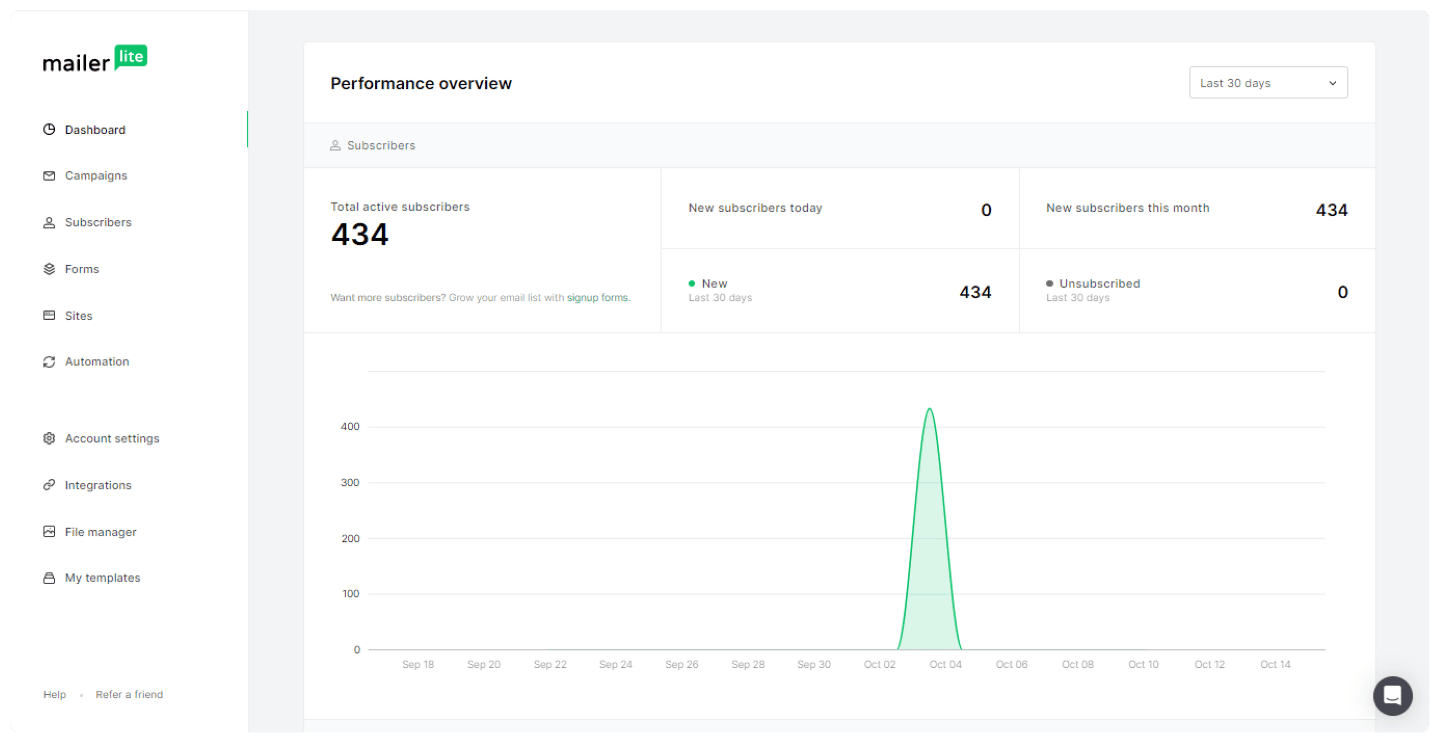The image size is (1440, 743).
Task: Click the Sep 18 axis label
Action: [x=418, y=664]
